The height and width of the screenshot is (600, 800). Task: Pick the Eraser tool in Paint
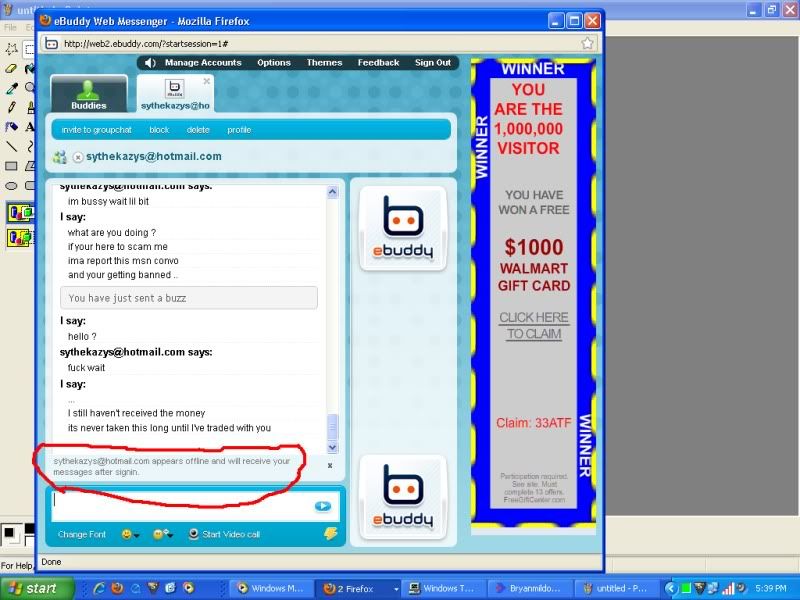[x=11, y=68]
